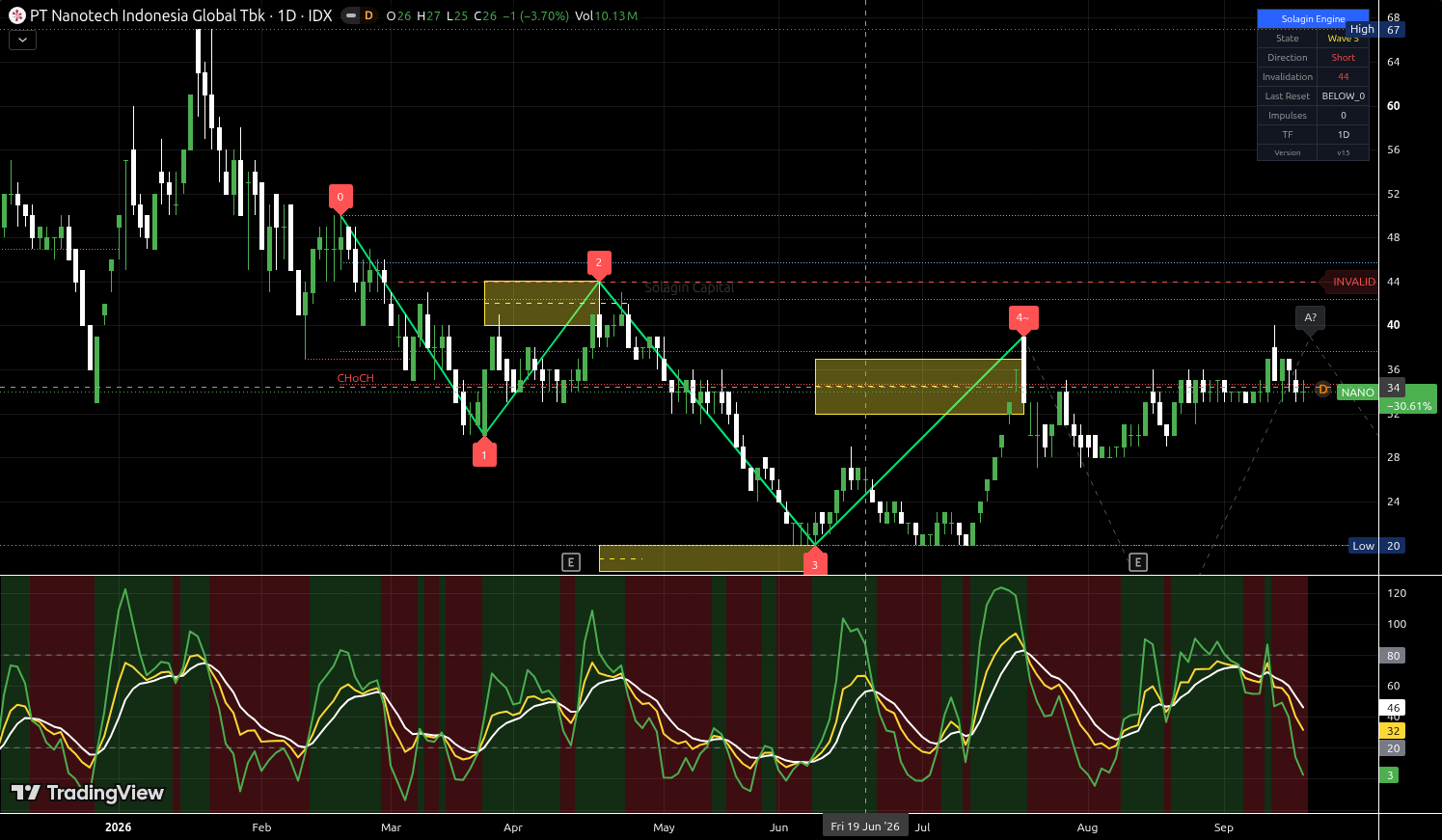Click the green oscillator value label 3

coord(1389,775)
